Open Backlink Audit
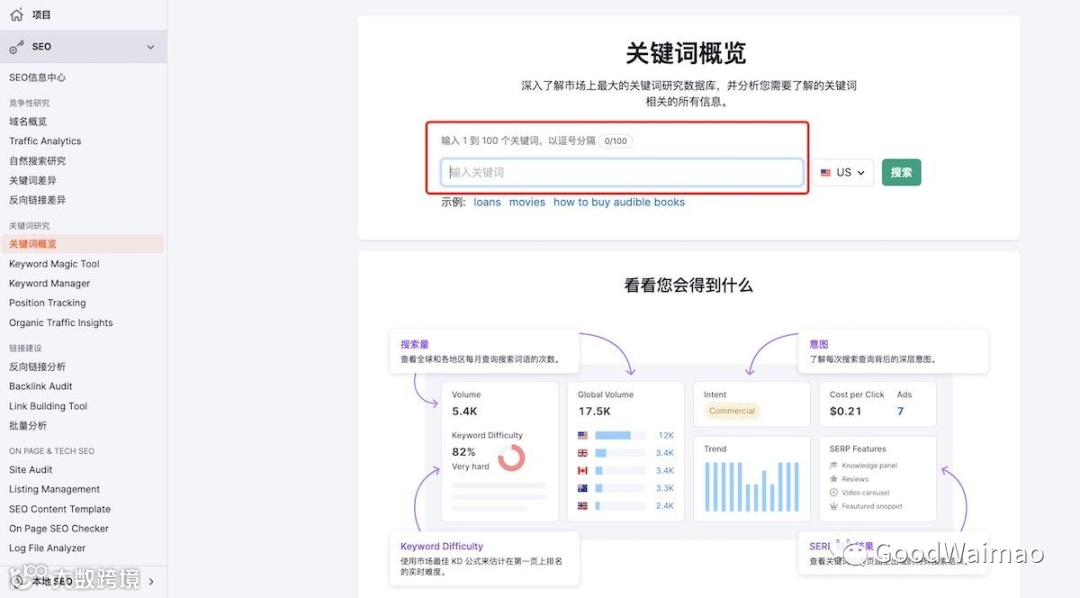Screen dimensions: 1080x598 [41, 386]
